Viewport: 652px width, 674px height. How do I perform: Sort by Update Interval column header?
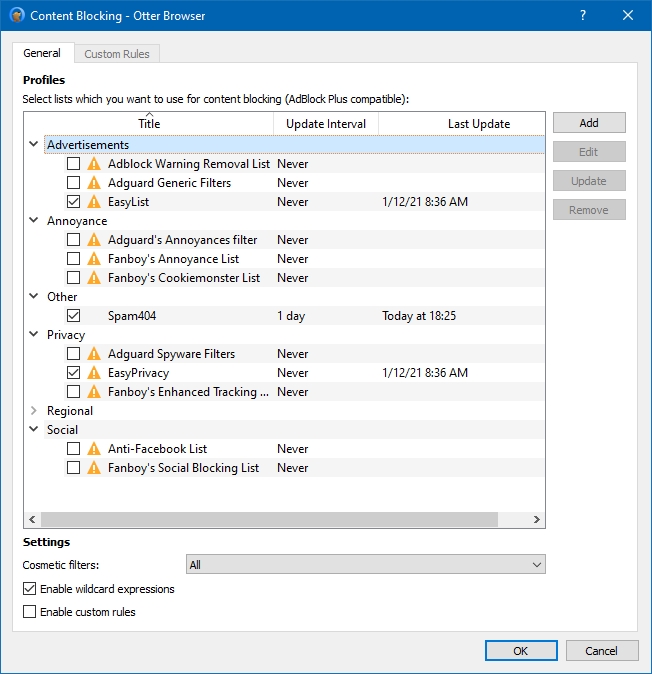click(x=326, y=124)
